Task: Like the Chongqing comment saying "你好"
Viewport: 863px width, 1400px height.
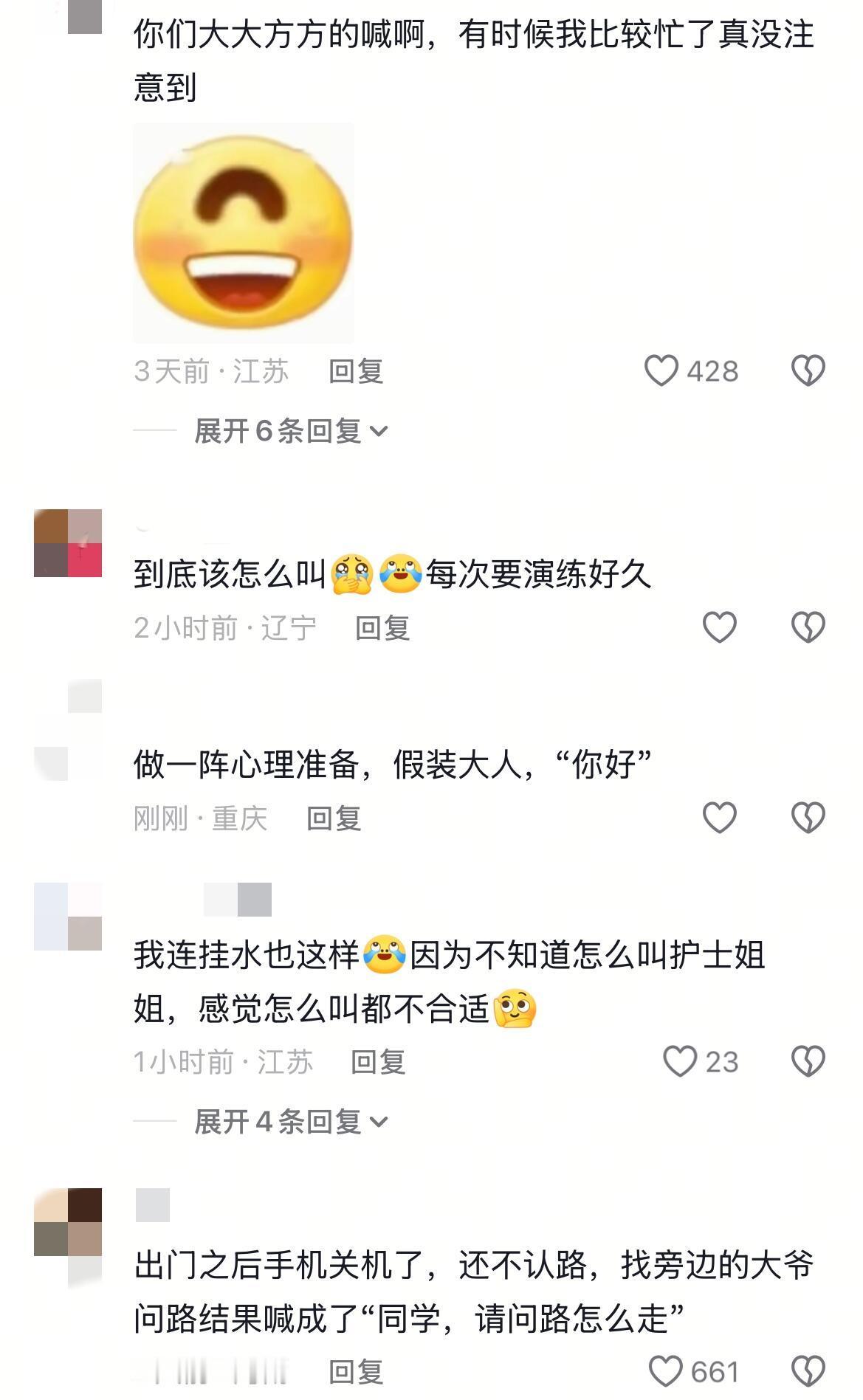Action: (719, 818)
